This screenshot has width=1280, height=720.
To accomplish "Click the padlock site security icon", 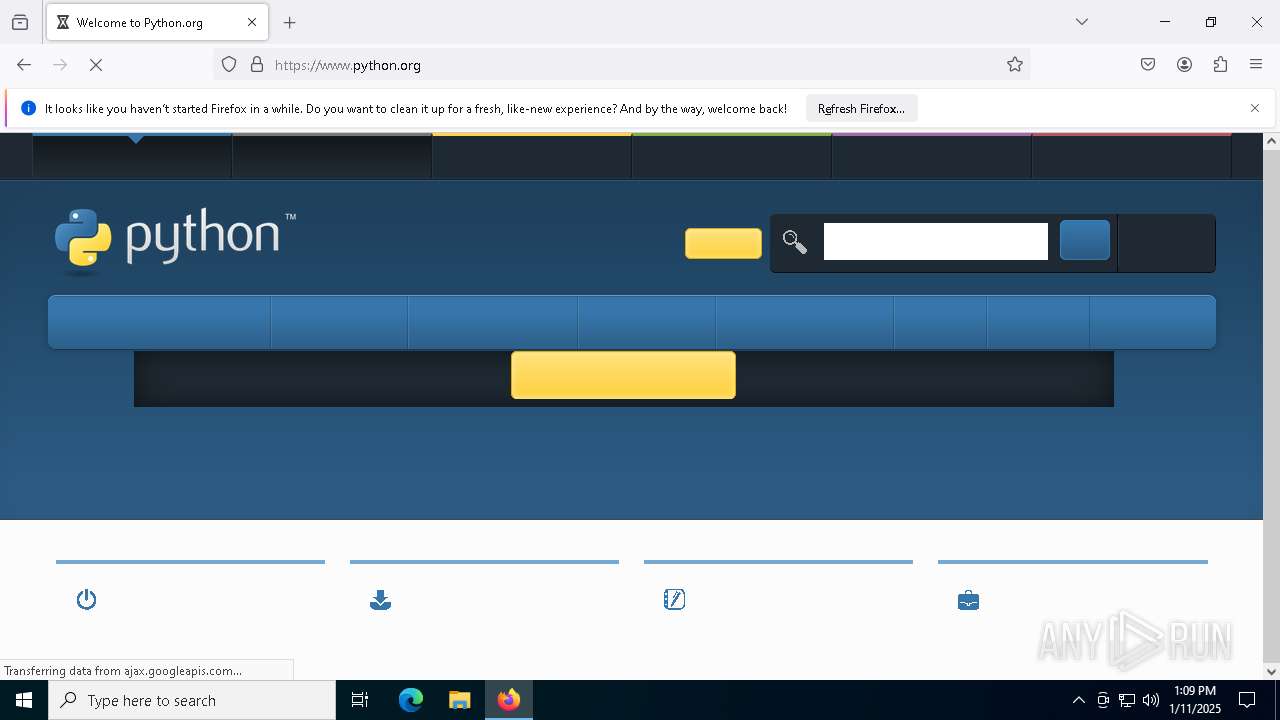I will (257, 65).
